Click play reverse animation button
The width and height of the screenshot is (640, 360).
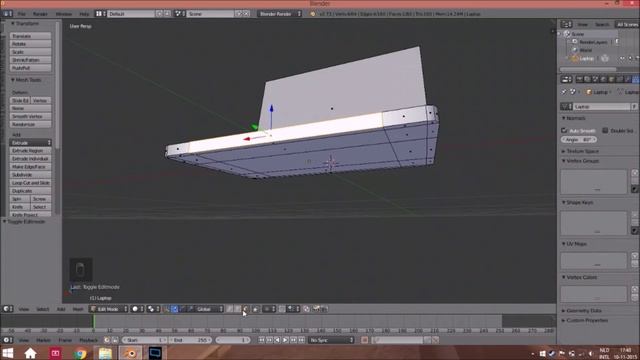pyautogui.click(x=278, y=340)
